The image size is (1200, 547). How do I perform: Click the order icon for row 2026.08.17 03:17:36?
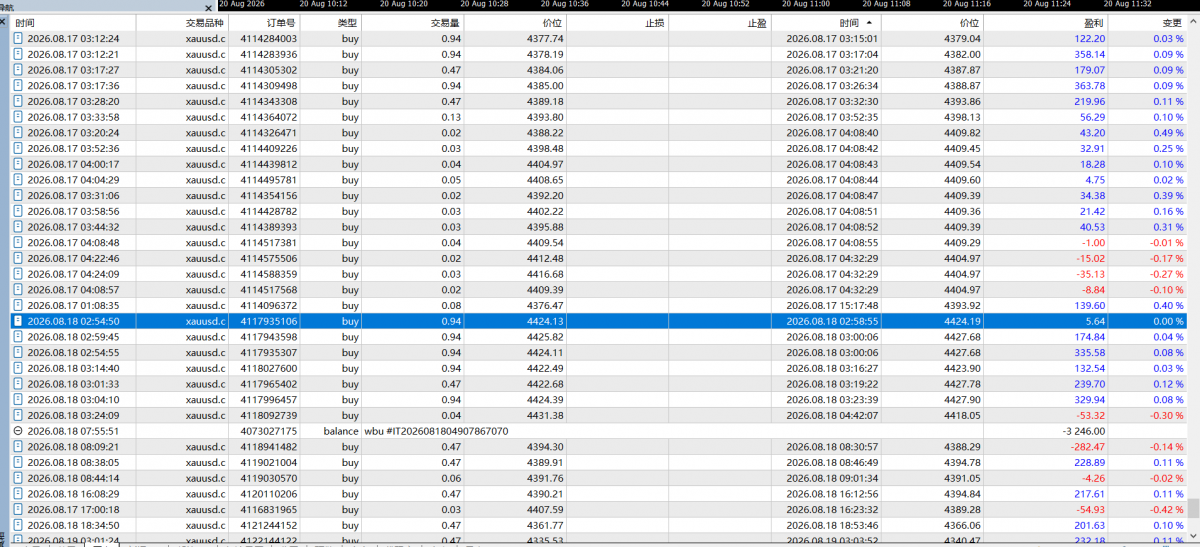click(18, 86)
